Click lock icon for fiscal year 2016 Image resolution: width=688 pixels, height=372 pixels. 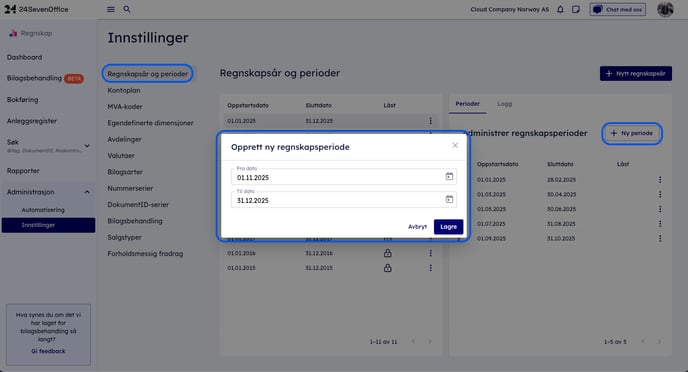(x=387, y=253)
